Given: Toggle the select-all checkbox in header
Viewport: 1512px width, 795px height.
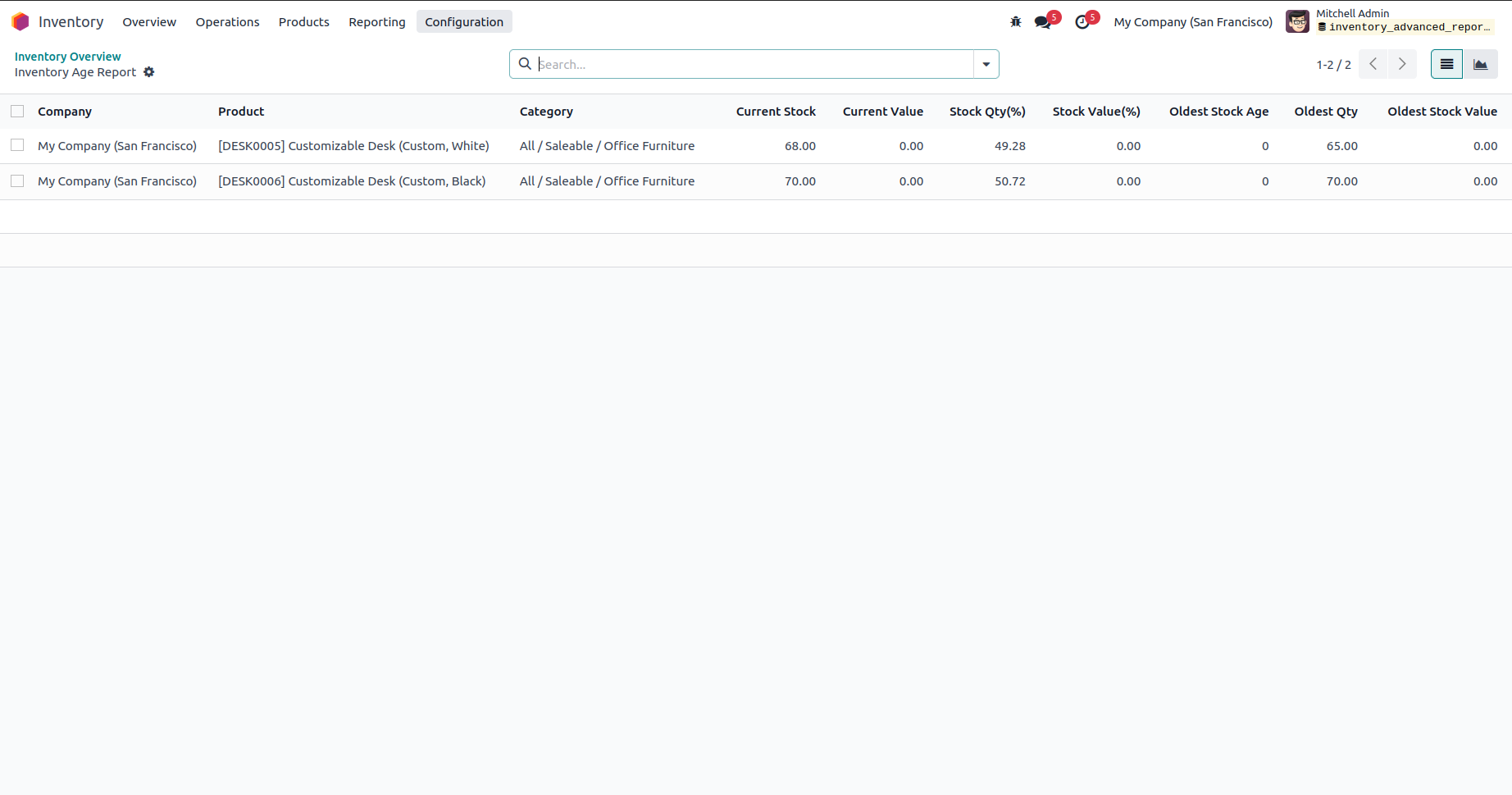Looking at the screenshot, I should pyautogui.click(x=17, y=112).
